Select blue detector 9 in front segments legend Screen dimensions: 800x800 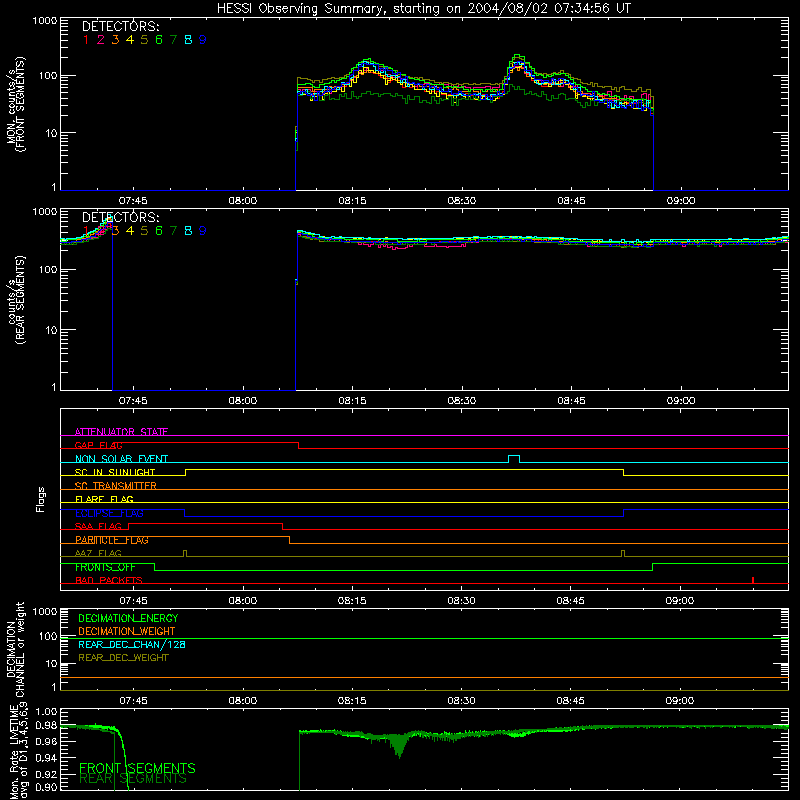coord(203,40)
